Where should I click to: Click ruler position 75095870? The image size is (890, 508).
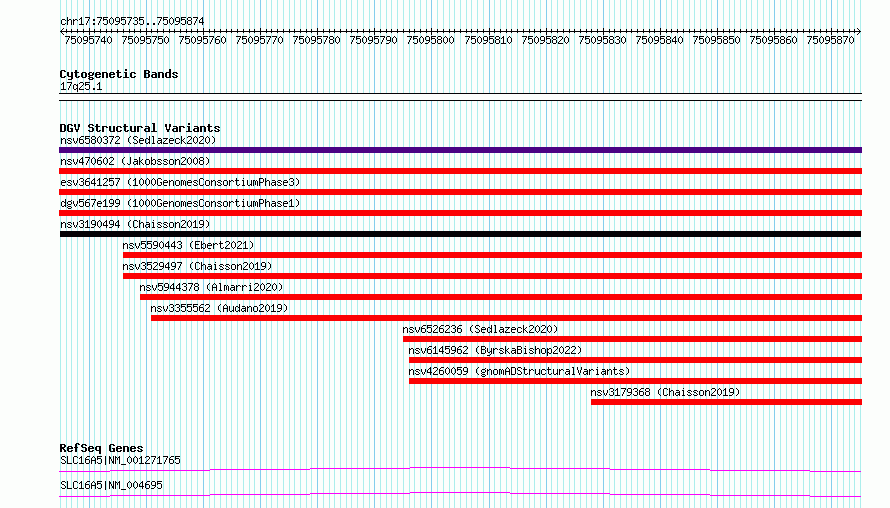click(830, 40)
